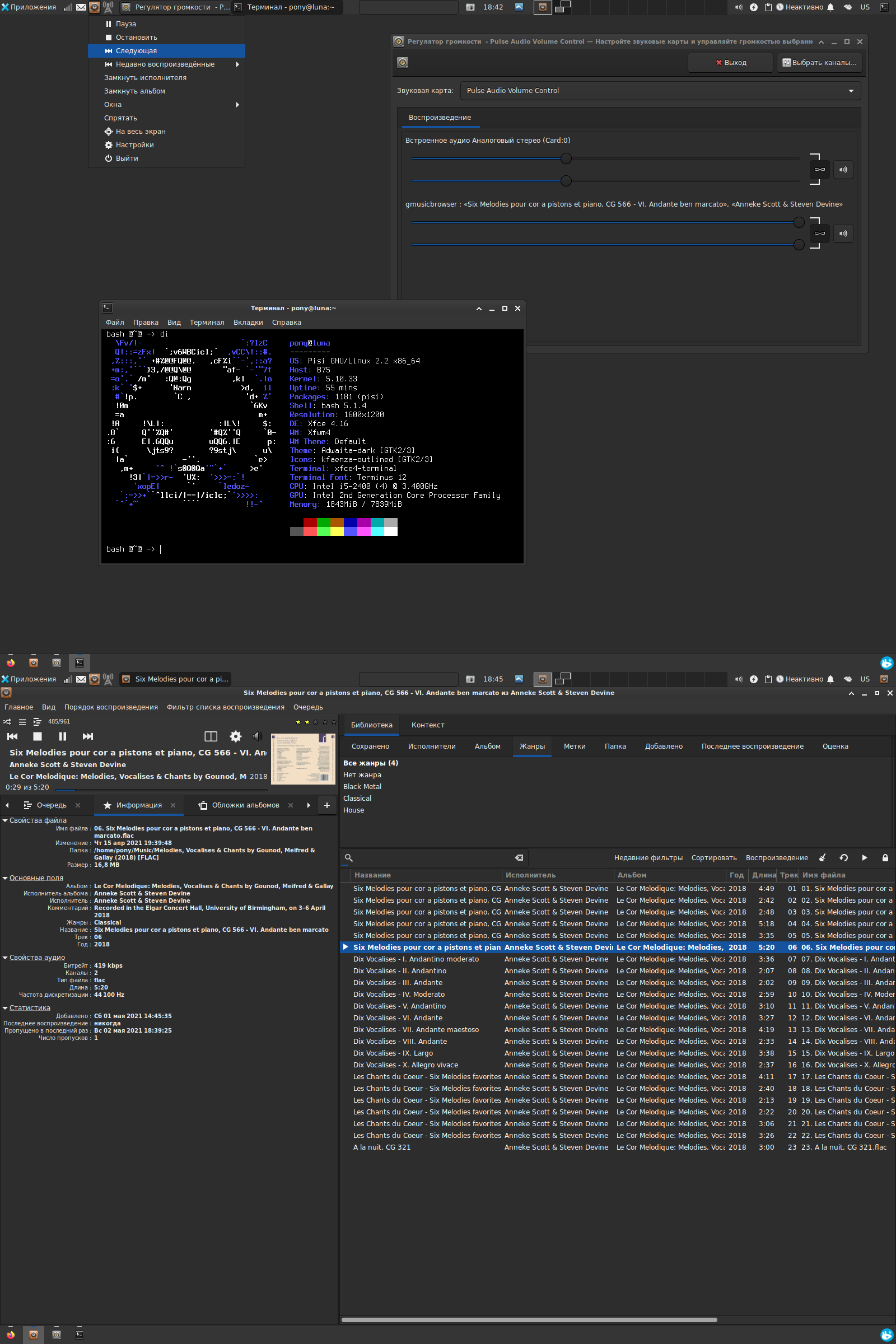
Task: Open the Сортировать dropdown
Action: (713, 858)
